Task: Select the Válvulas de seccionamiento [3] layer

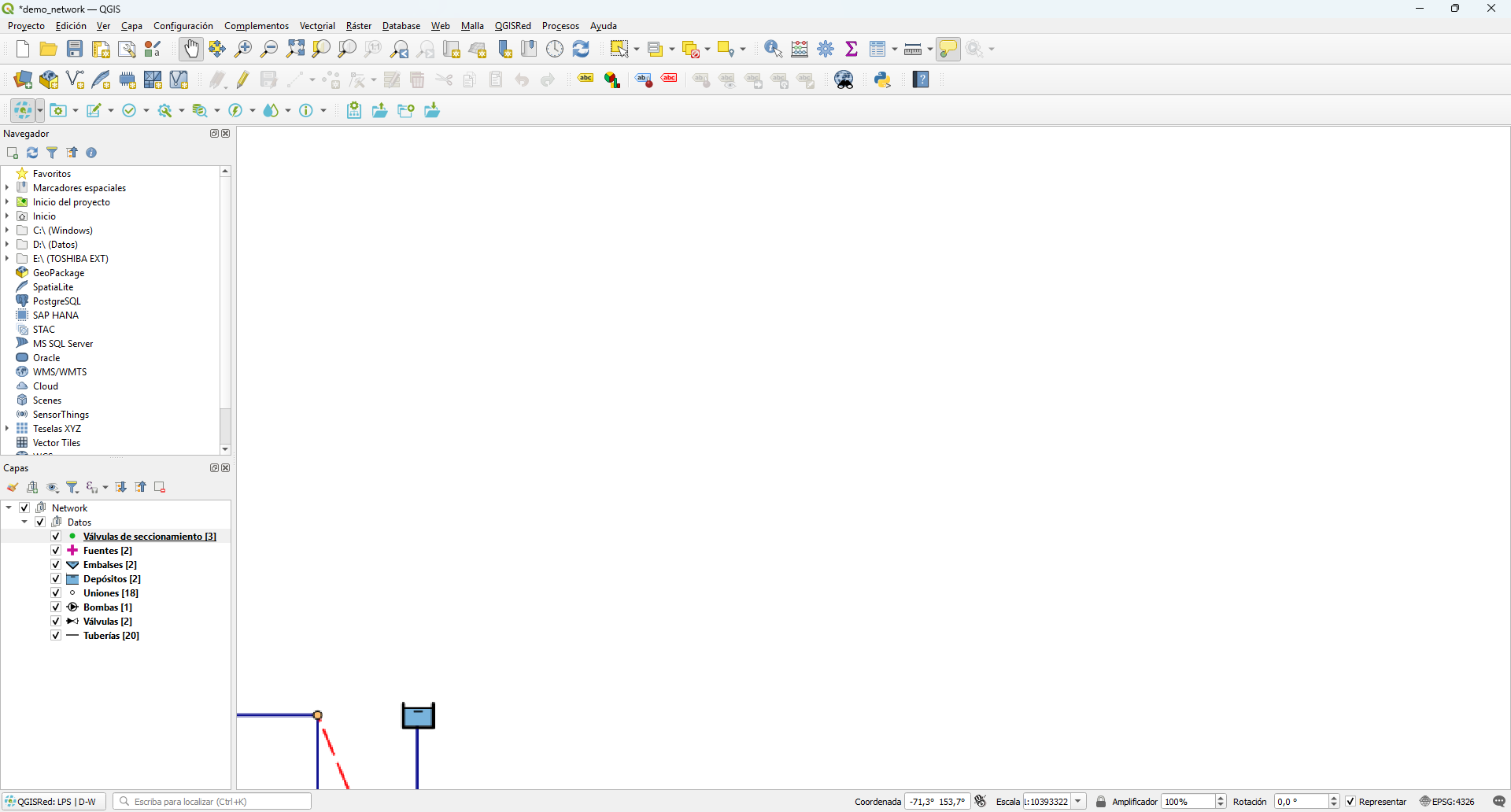Action: tap(150, 537)
